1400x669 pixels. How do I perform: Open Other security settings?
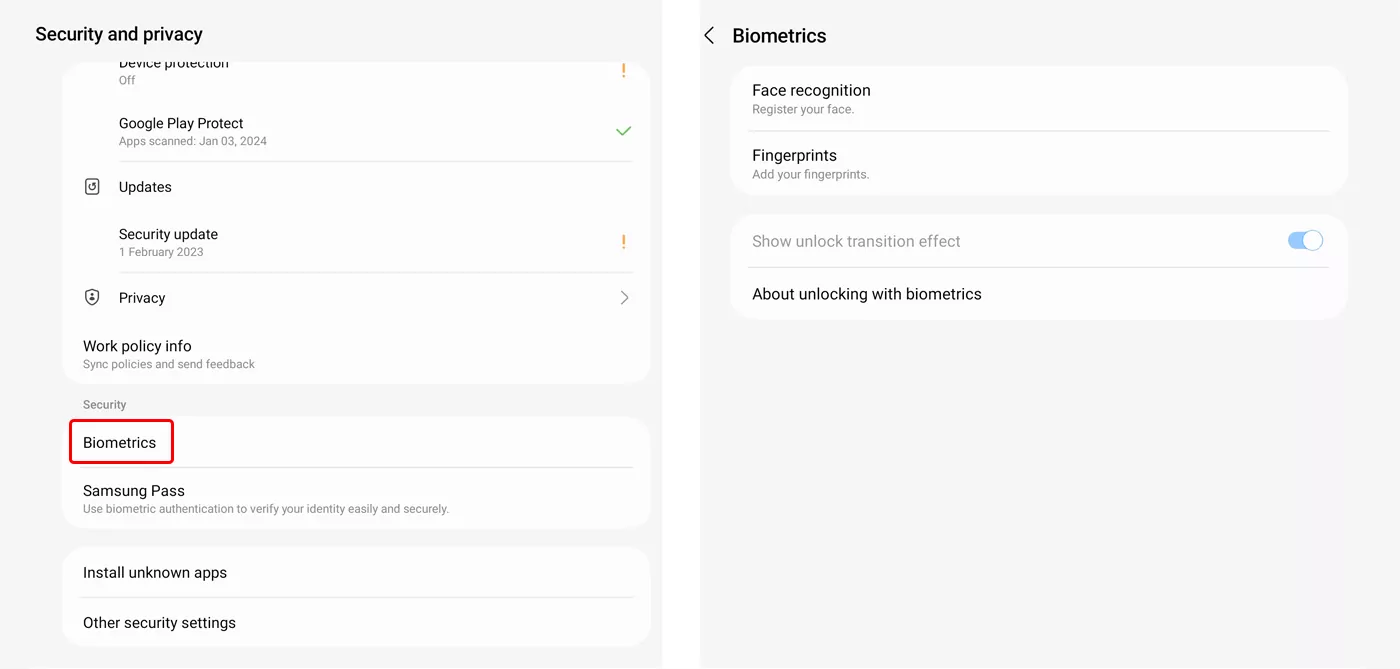pos(159,623)
